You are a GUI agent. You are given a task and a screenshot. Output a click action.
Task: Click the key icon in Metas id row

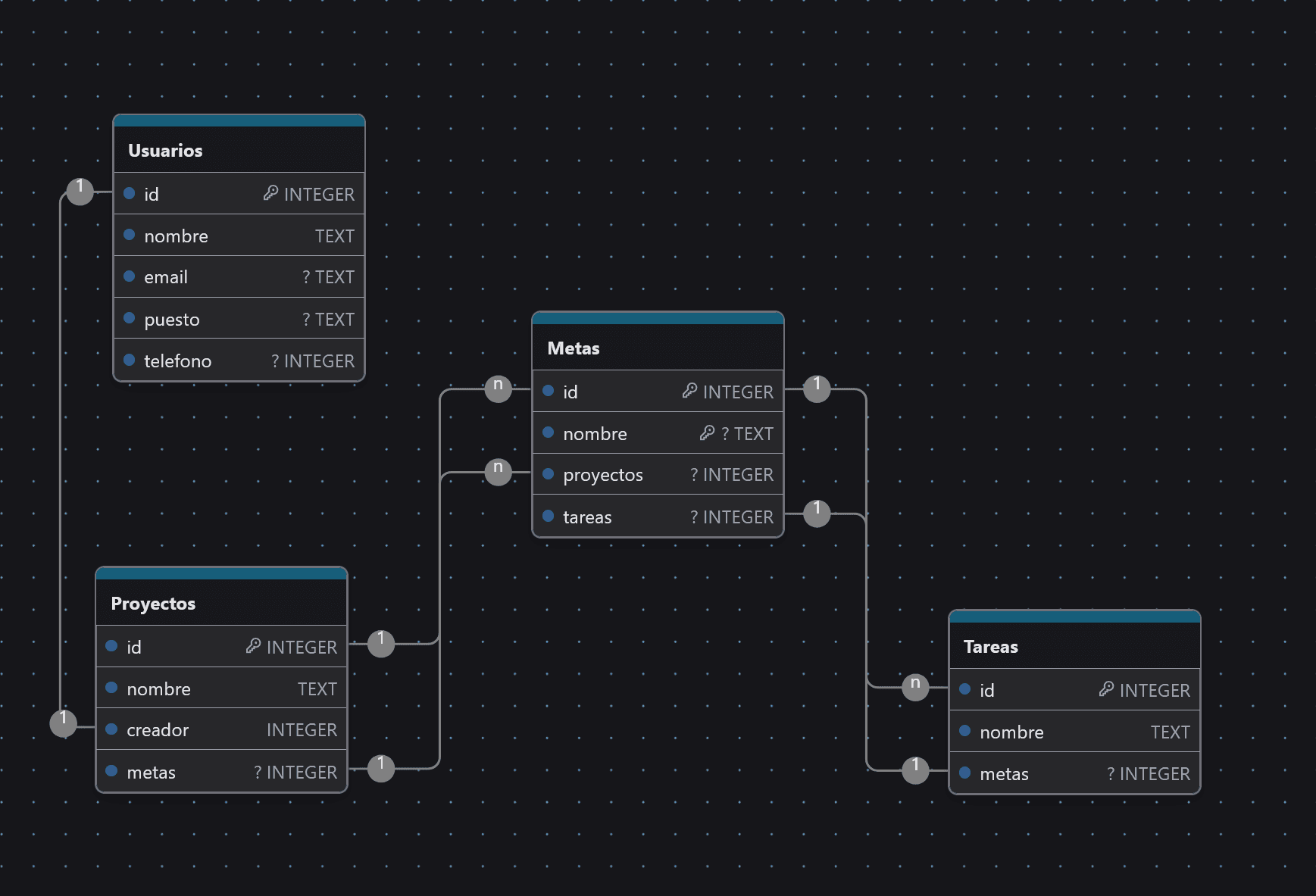click(689, 391)
